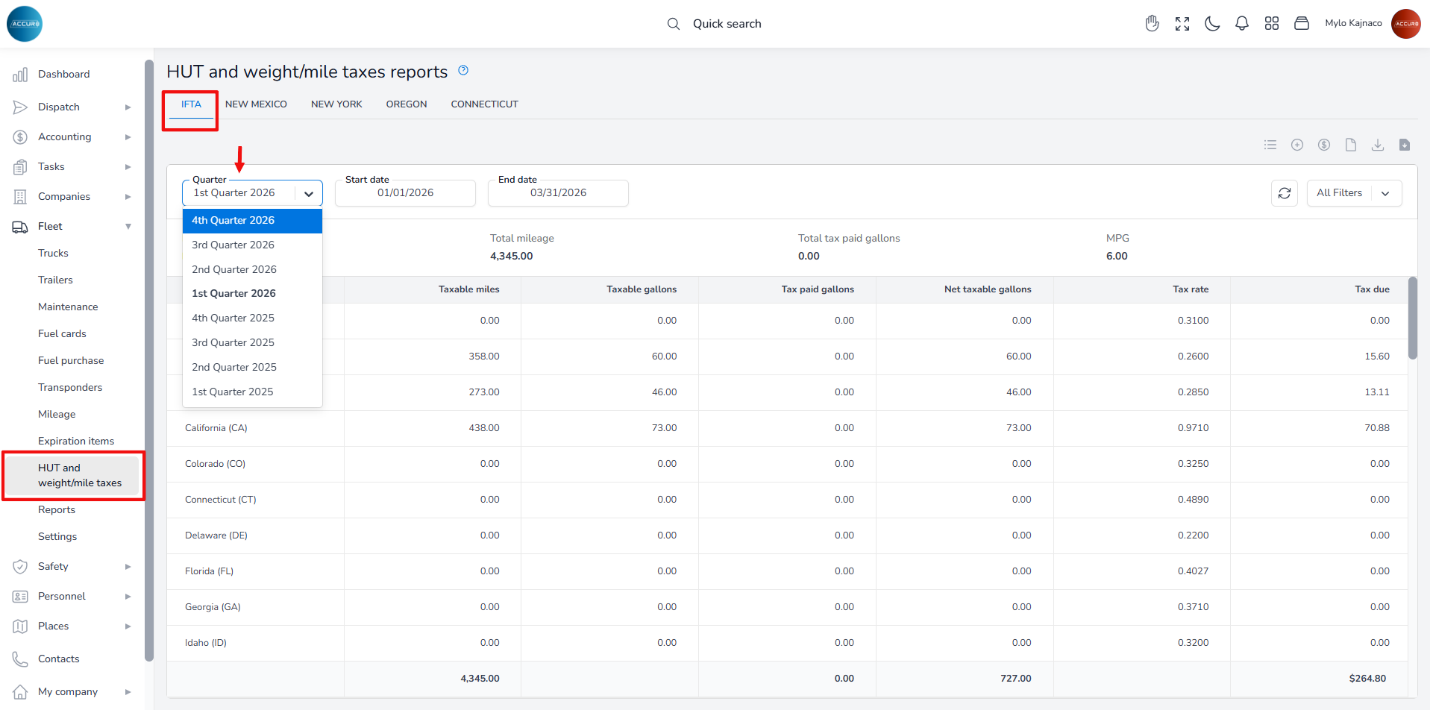The height and width of the screenshot is (710, 1430).
Task: Open the apps grid icon in header
Action: 1272,24
